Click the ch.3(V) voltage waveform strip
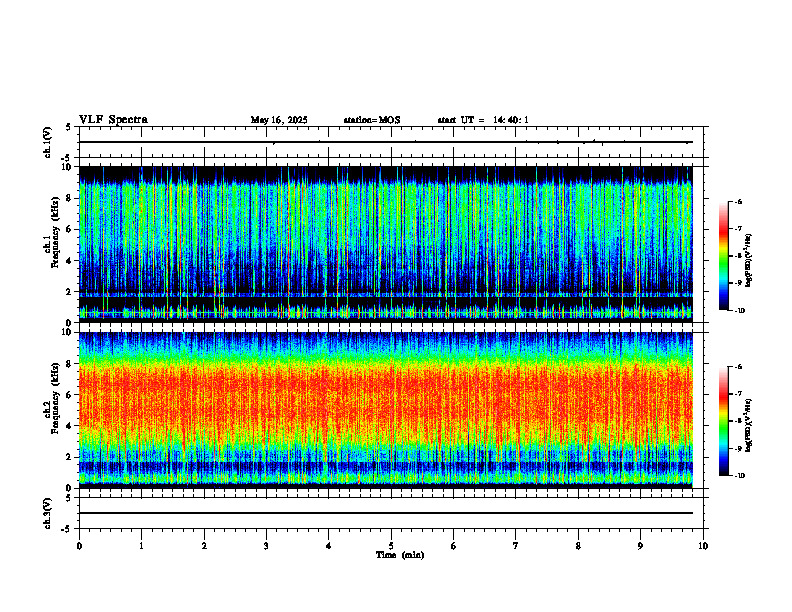 tap(391, 513)
